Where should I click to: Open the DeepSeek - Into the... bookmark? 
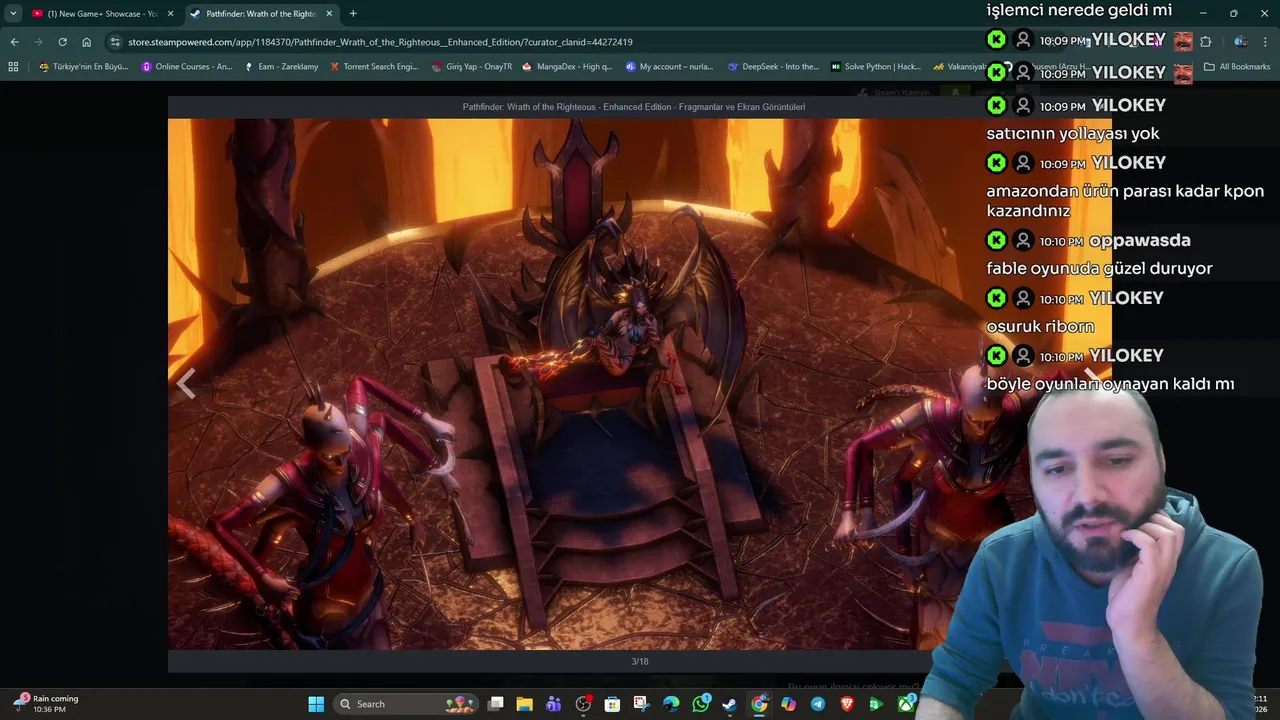773,67
